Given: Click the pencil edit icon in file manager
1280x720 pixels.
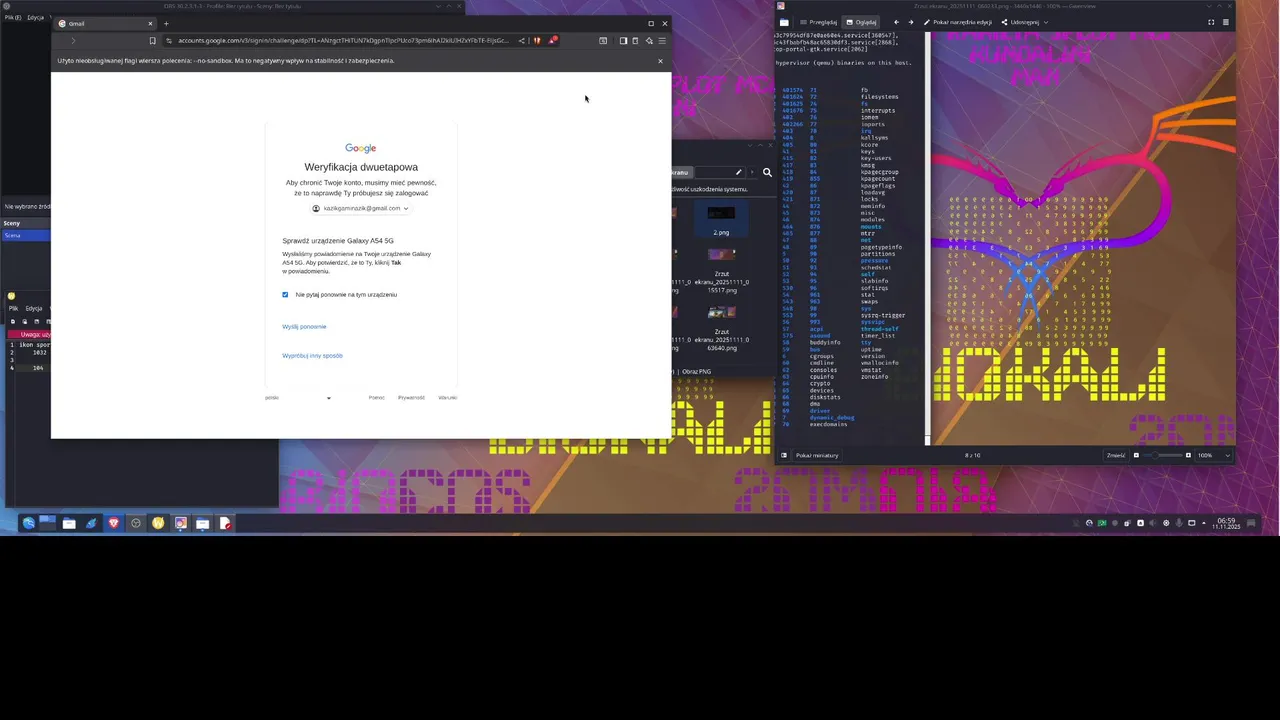Looking at the screenshot, I should pyautogui.click(x=738, y=172).
